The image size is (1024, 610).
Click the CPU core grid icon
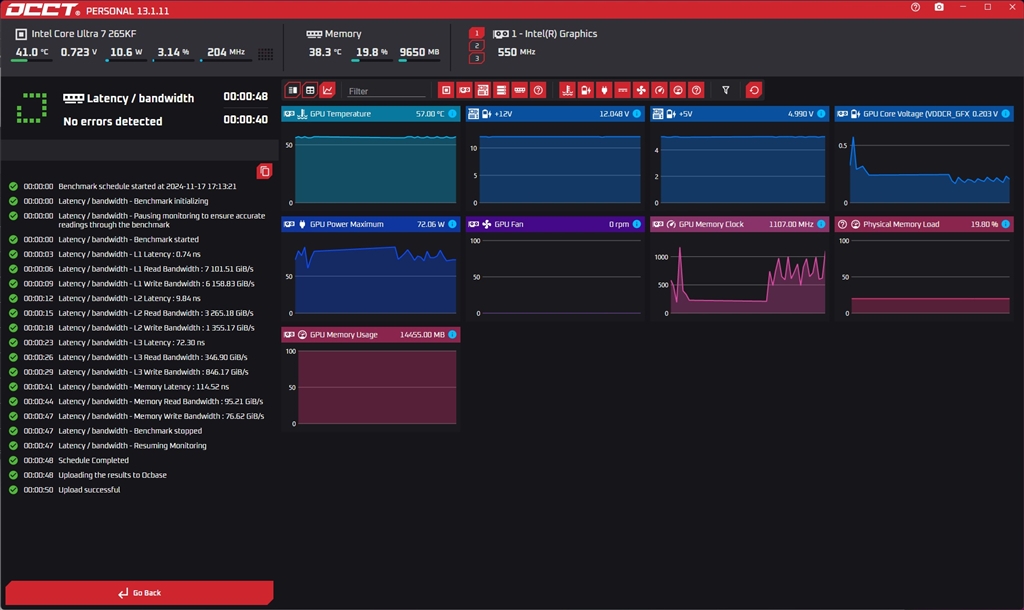[x=265, y=54]
